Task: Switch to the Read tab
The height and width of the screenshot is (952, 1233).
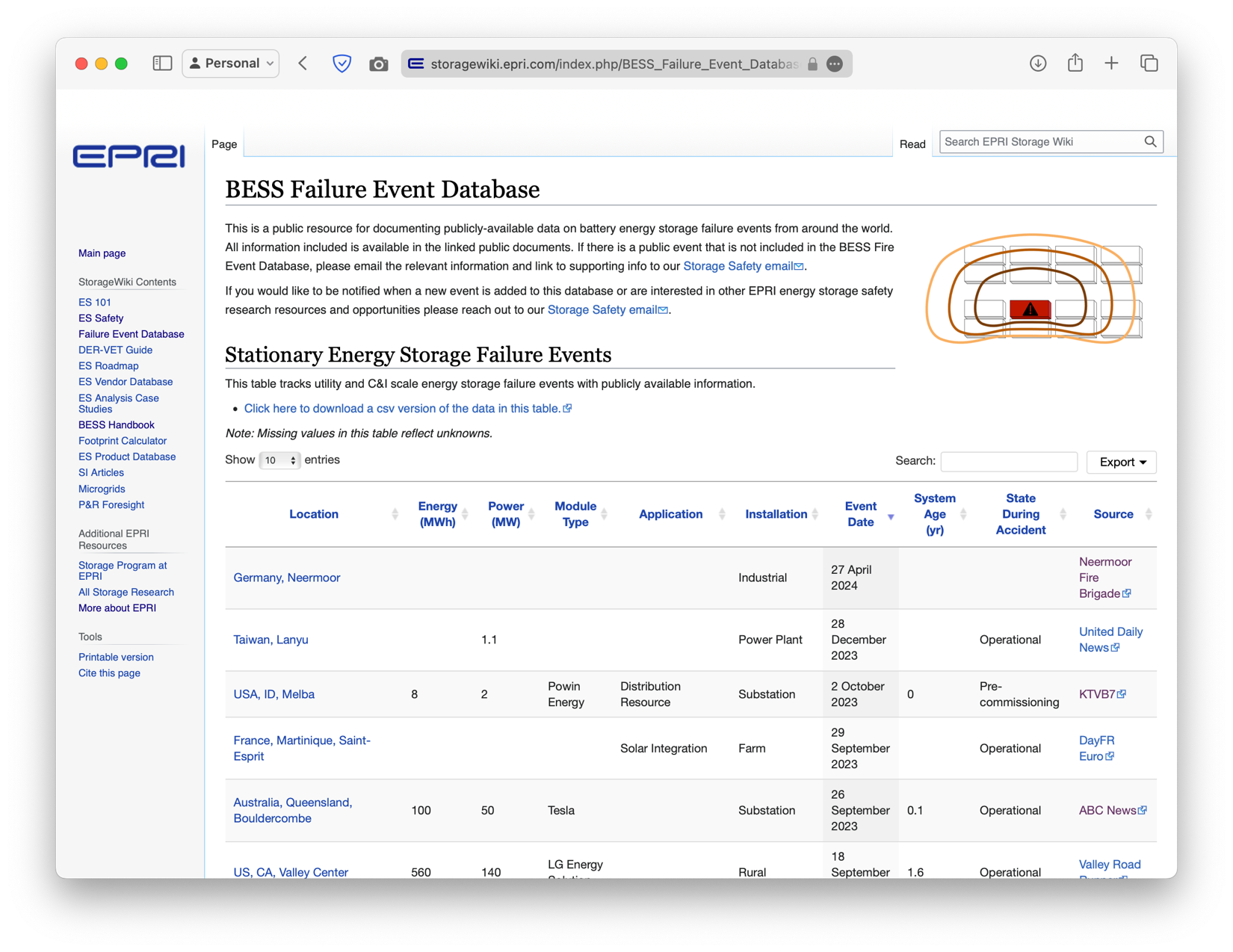Action: tap(912, 144)
